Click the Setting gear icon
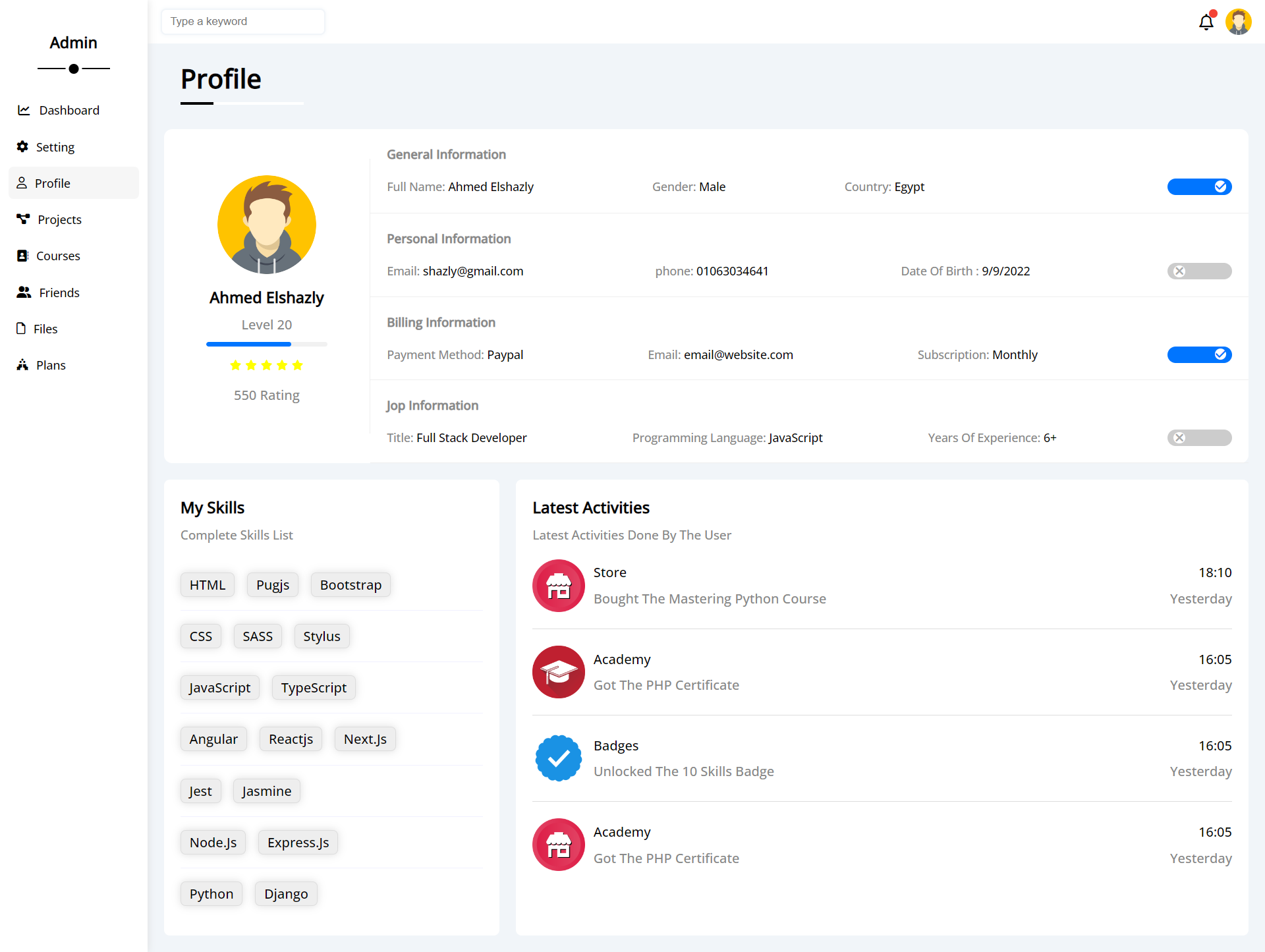This screenshot has height=952, width=1265. [22, 147]
